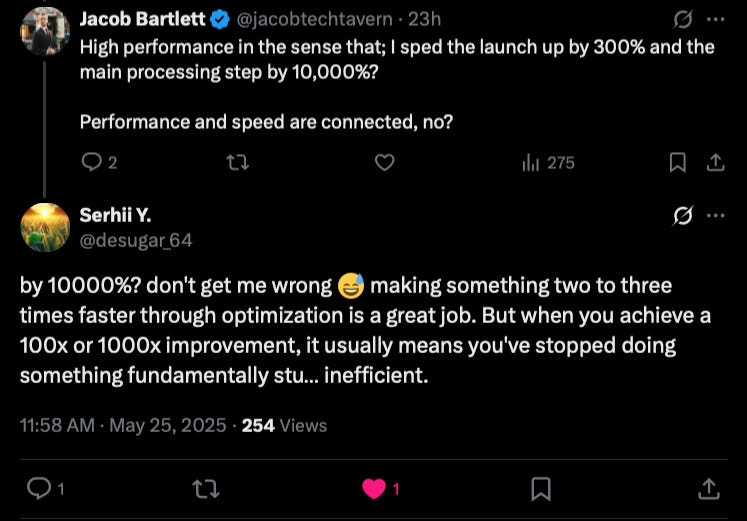This screenshot has height=521, width=747.
Task: Click Grok icon on Jacob's tweet
Action: pyautogui.click(x=684, y=19)
